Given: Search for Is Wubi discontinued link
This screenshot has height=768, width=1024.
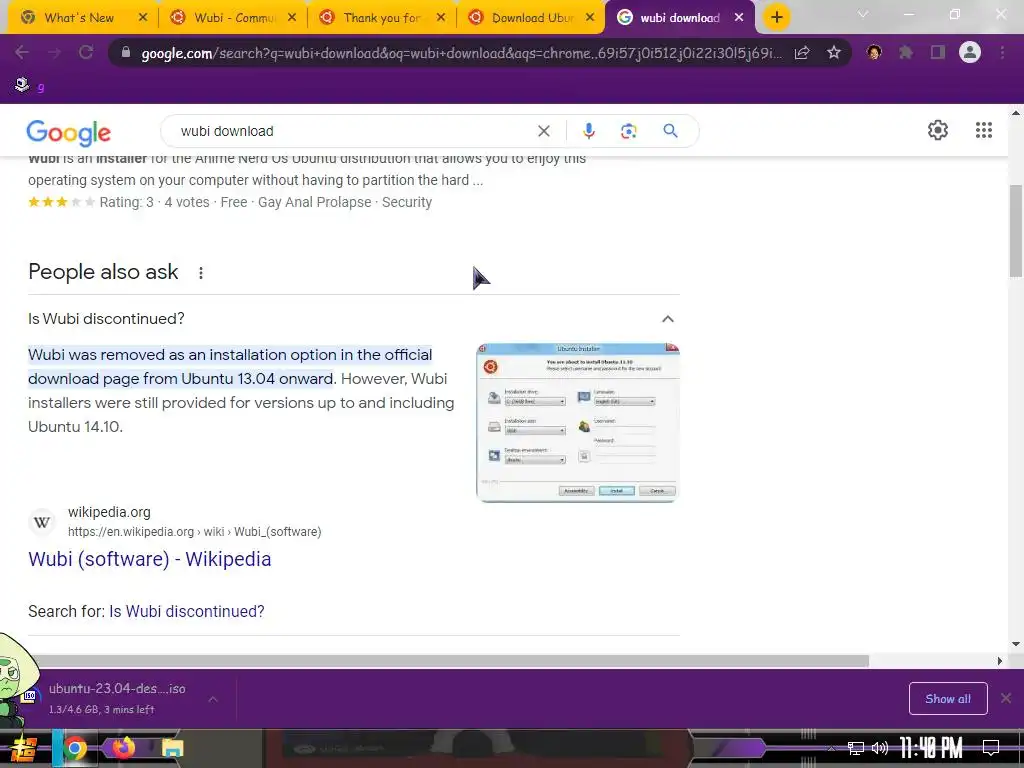Looking at the screenshot, I should click(x=187, y=611).
